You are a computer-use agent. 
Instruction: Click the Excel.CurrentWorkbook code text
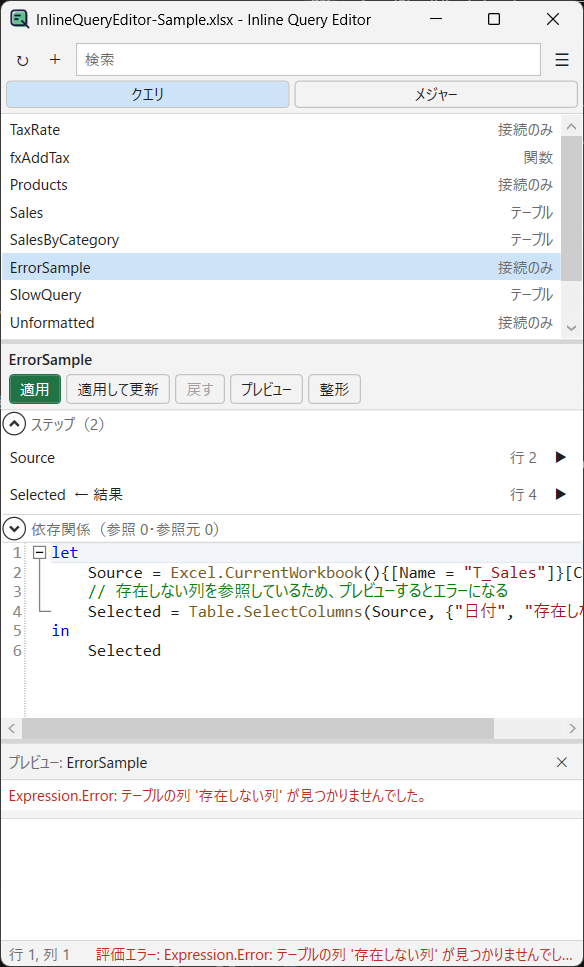coord(266,573)
